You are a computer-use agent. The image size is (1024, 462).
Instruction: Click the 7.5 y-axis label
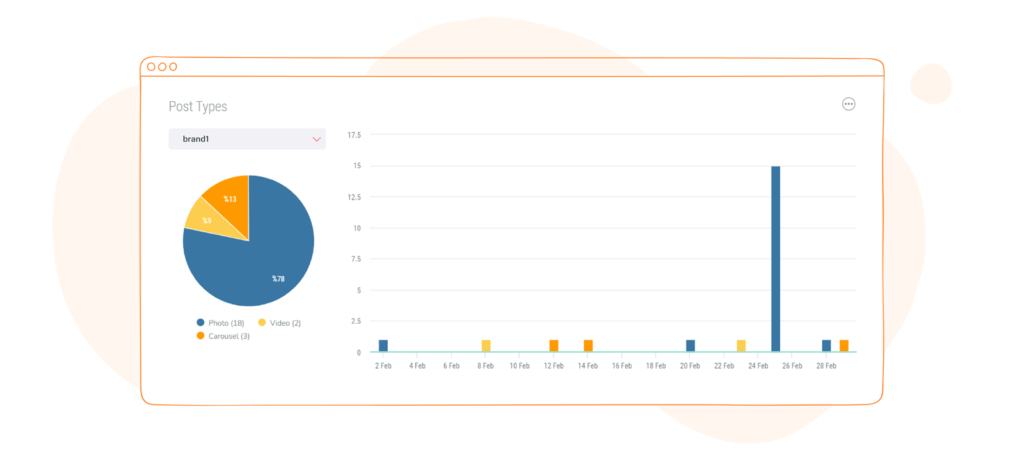[355, 259]
